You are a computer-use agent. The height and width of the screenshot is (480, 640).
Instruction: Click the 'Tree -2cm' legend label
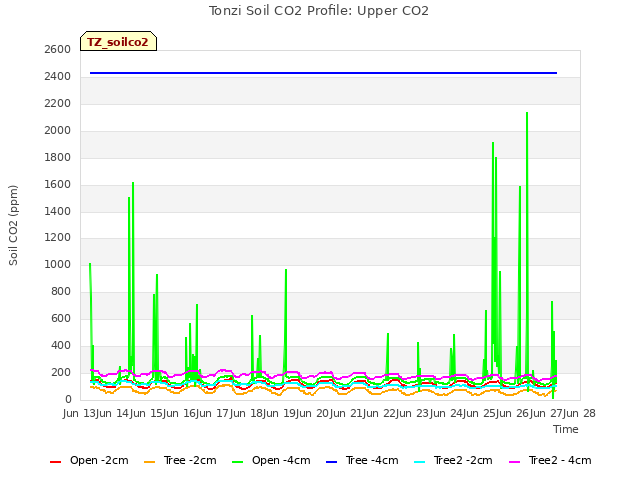(190, 460)
